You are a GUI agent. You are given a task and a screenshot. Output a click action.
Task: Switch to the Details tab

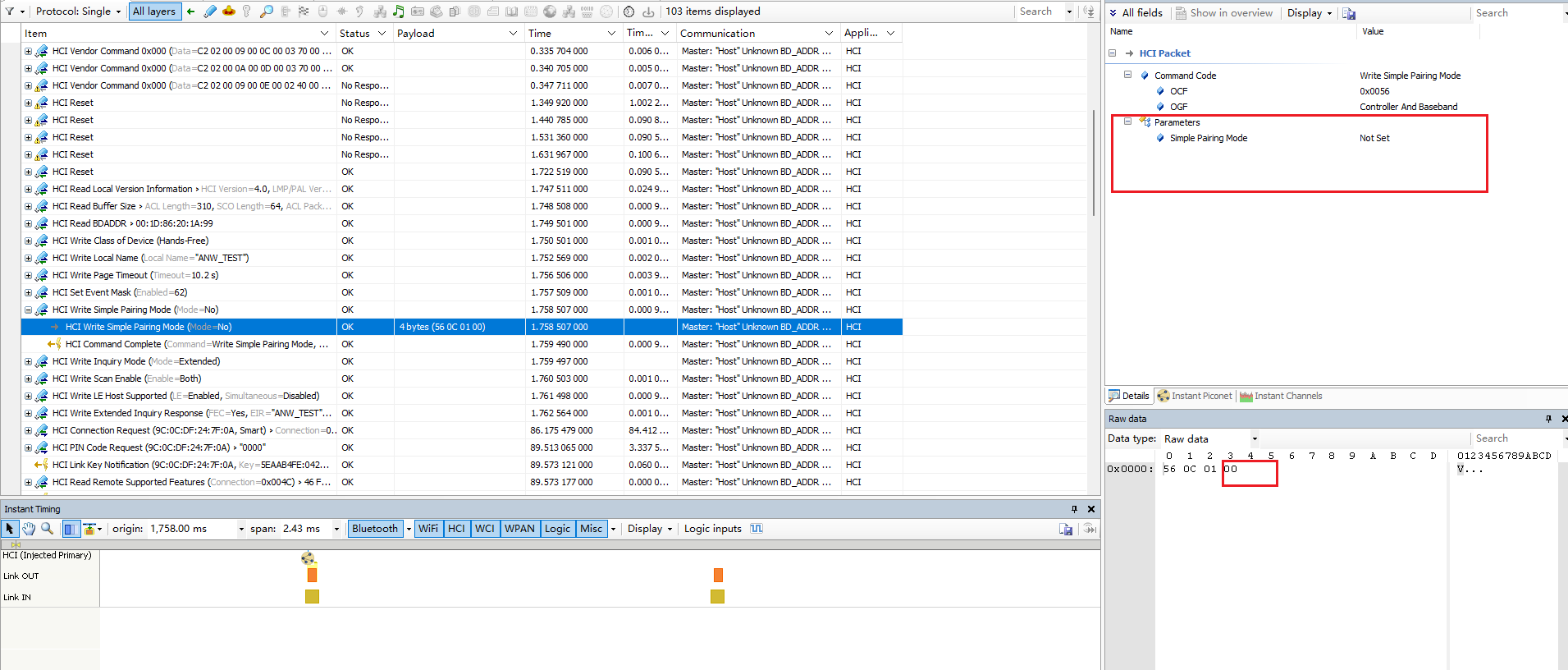(1129, 396)
